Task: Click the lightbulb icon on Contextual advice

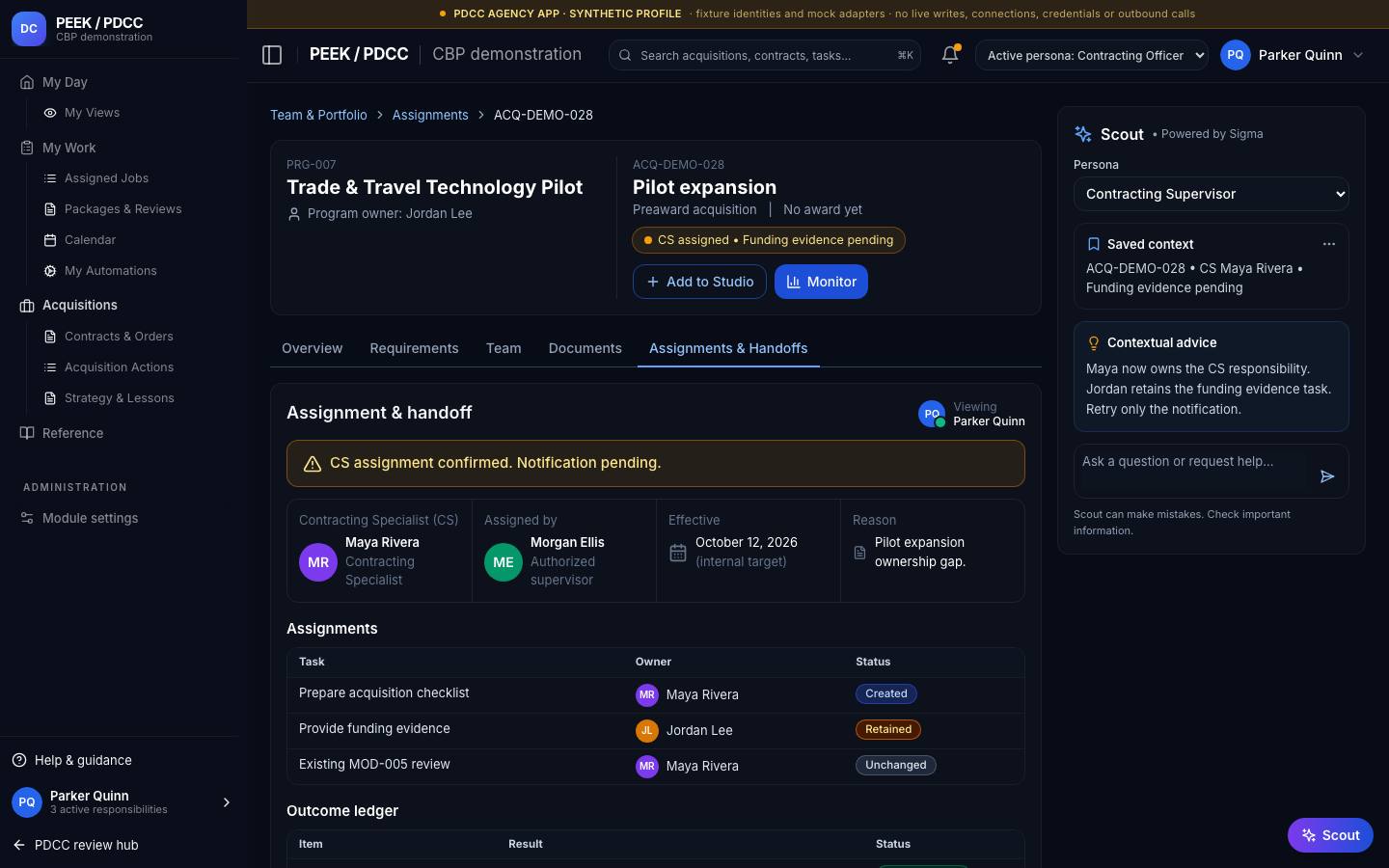Action: pyautogui.click(x=1094, y=342)
